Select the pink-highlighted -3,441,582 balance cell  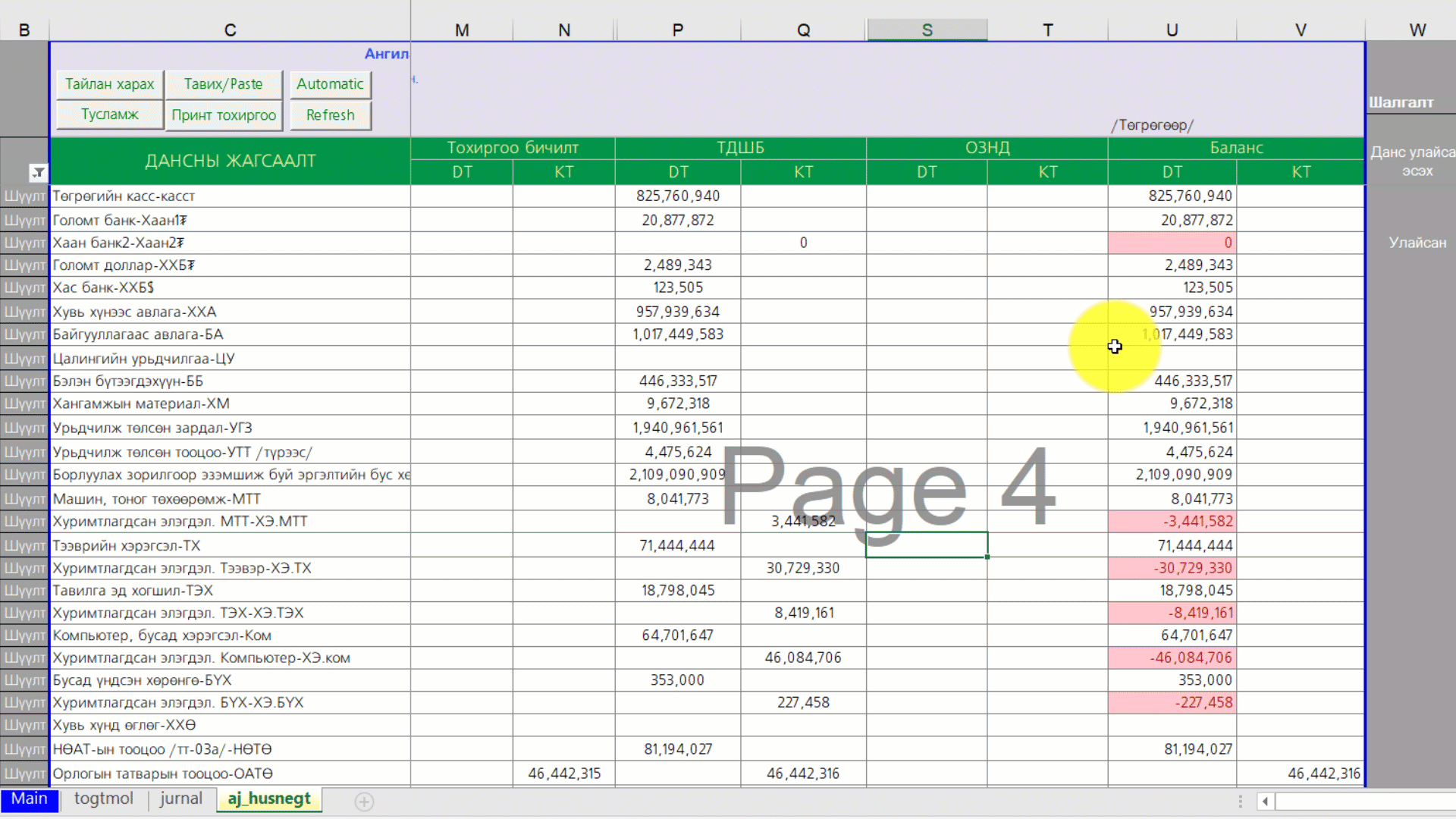1172,522
